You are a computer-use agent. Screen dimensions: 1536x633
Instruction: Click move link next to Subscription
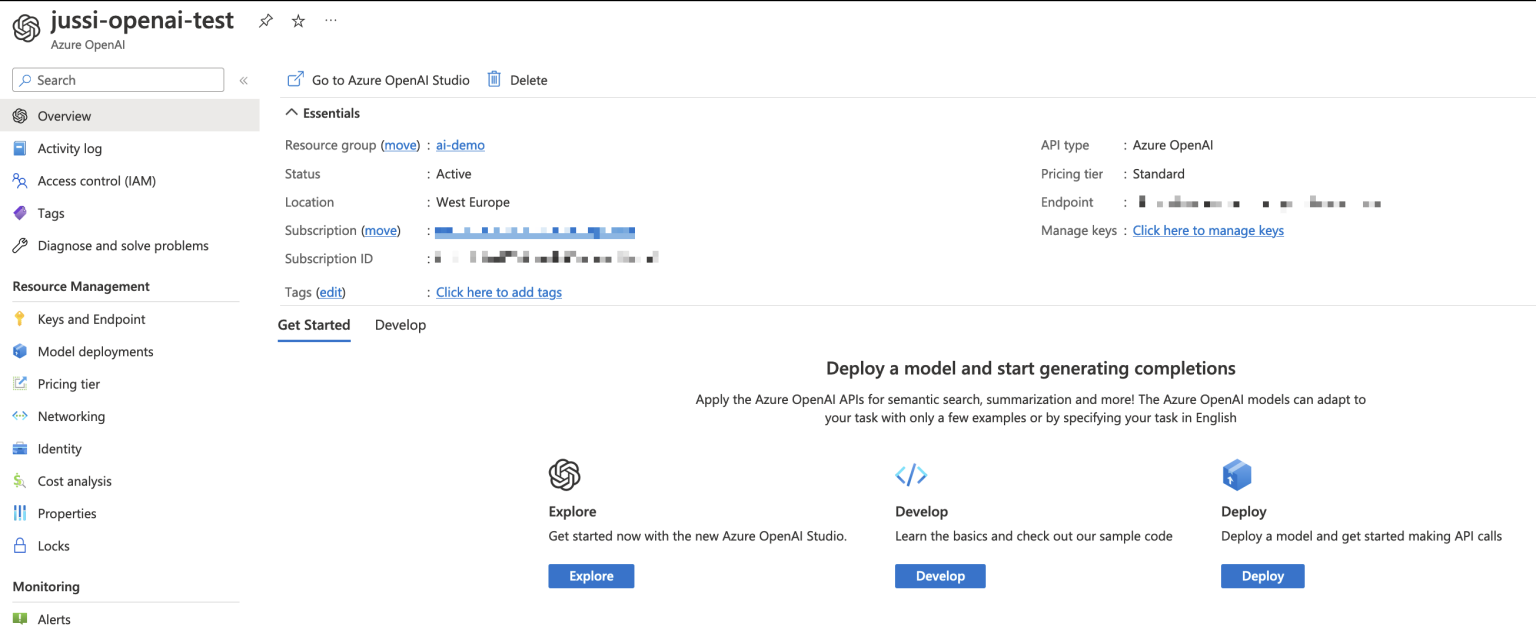[x=380, y=230]
